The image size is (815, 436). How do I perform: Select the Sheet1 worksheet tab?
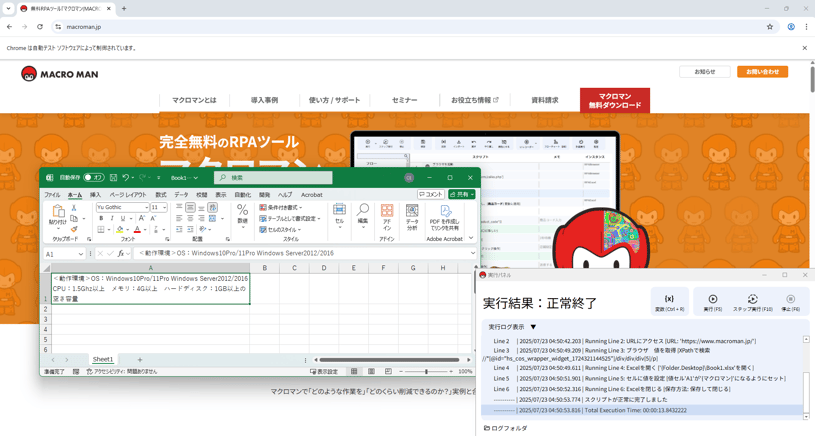(102, 360)
